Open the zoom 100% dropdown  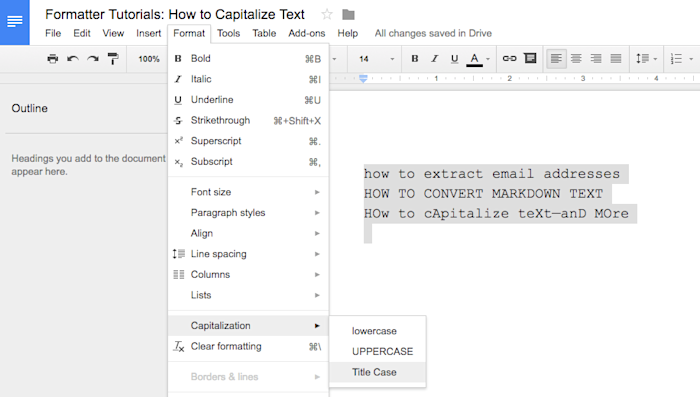coord(149,59)
